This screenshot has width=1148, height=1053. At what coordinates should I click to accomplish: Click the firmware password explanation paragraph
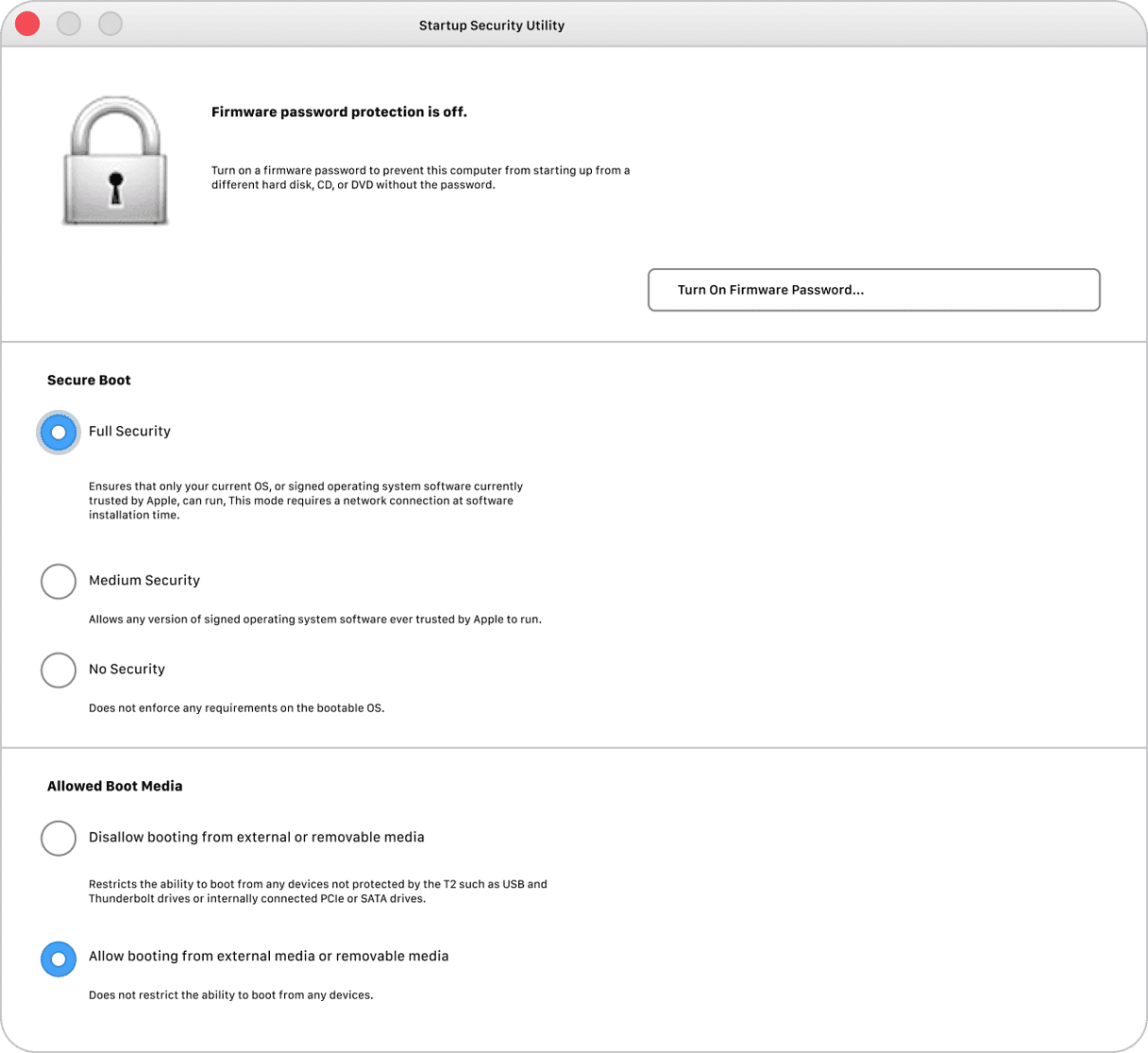tap(420, 178)
